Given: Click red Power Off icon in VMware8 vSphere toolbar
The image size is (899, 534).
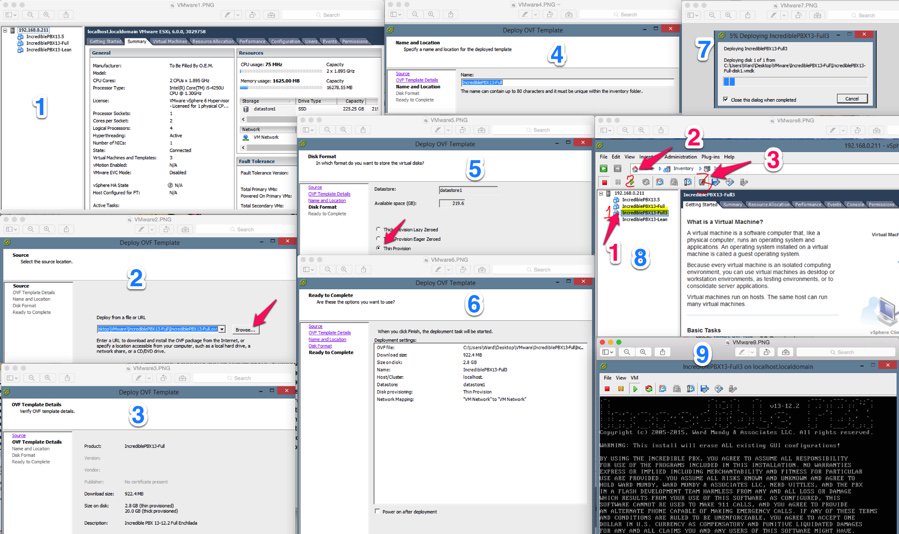Looking at the screenshot, I should point(604,182).
